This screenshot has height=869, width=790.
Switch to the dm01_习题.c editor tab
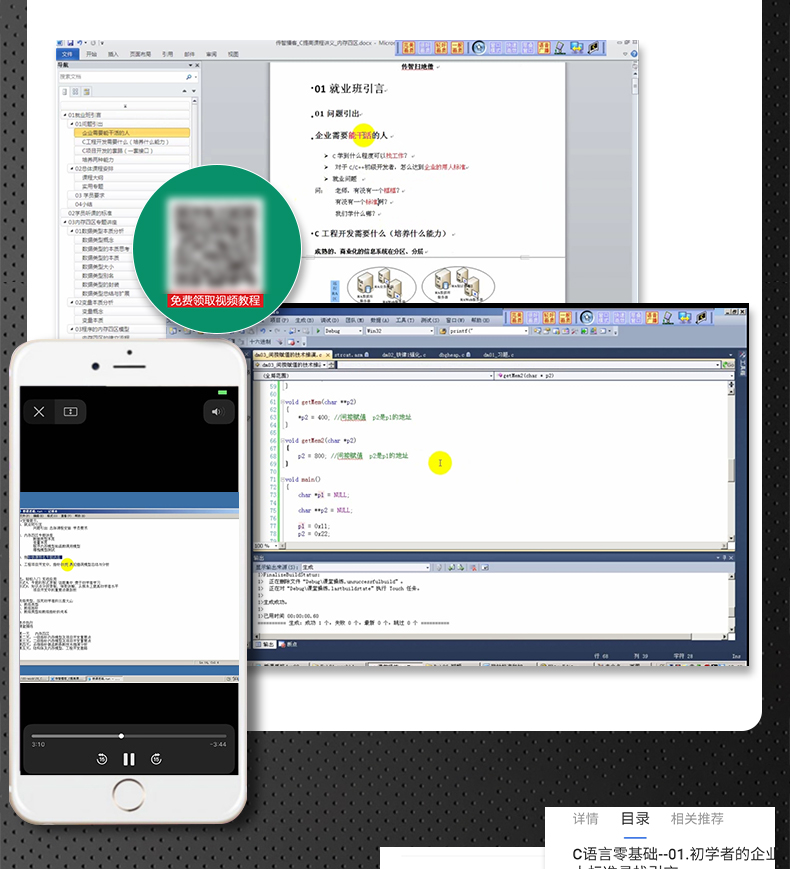499,355
